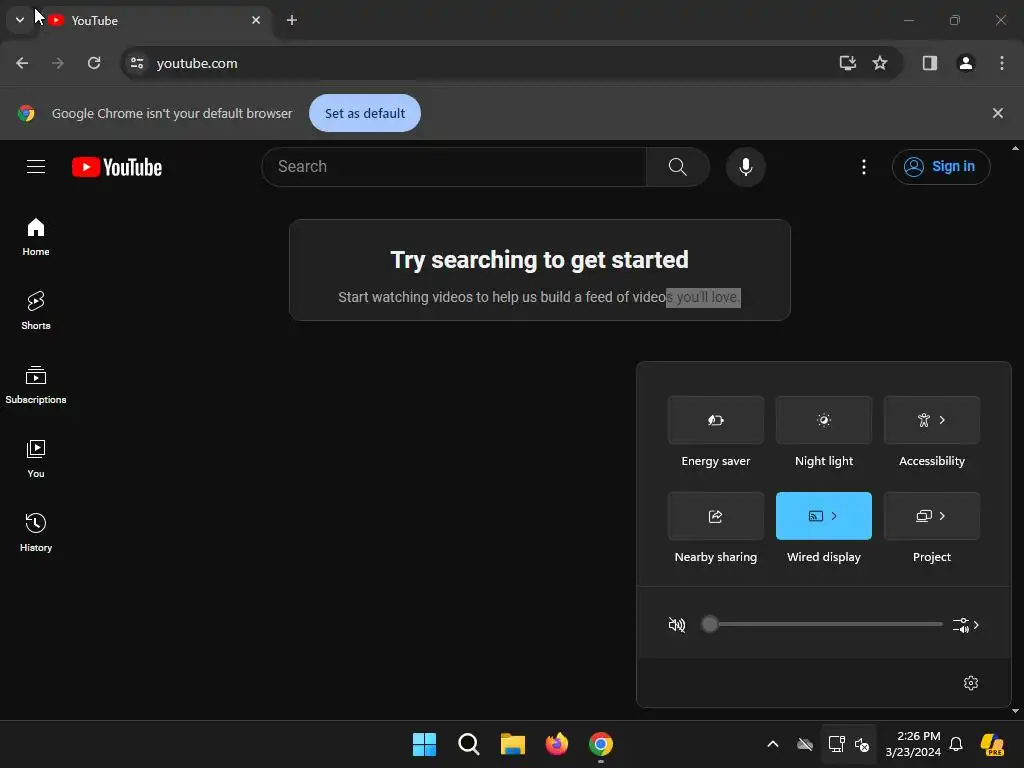Open Subscriptions in the sidebar
Screen dimensions: 1024x768
point(36,385)
